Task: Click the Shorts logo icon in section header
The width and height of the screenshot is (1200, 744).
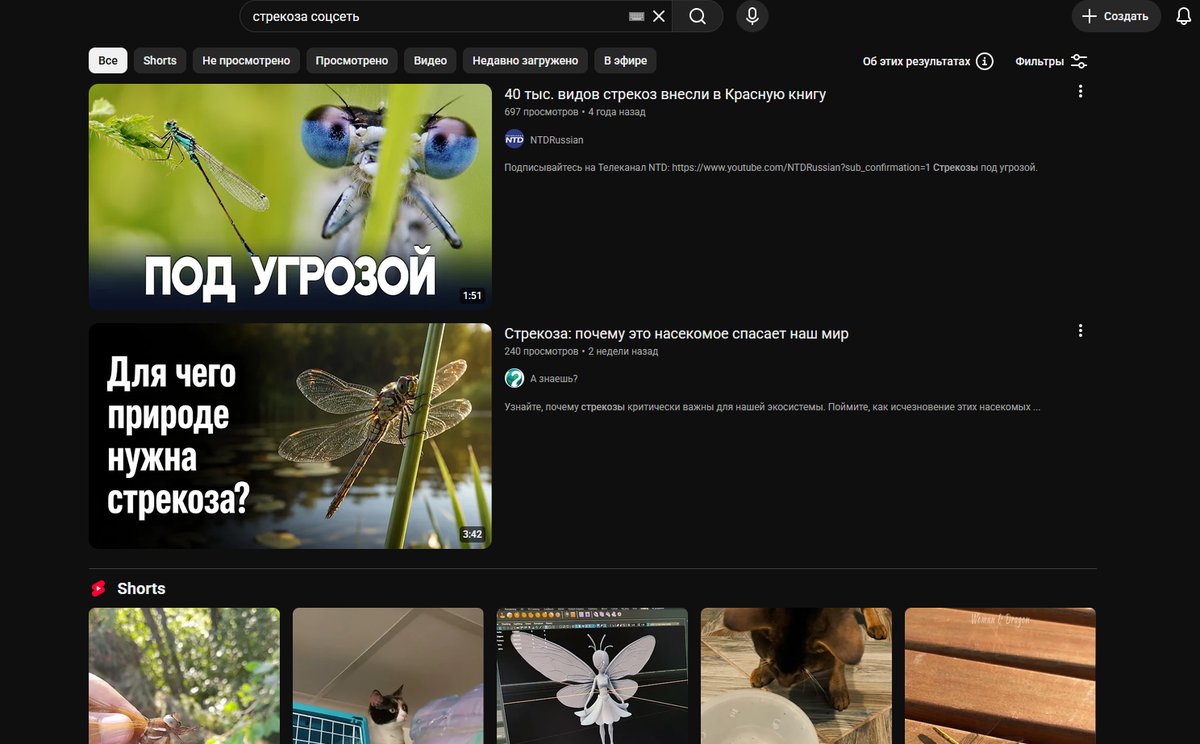Action: click(98, 588)
